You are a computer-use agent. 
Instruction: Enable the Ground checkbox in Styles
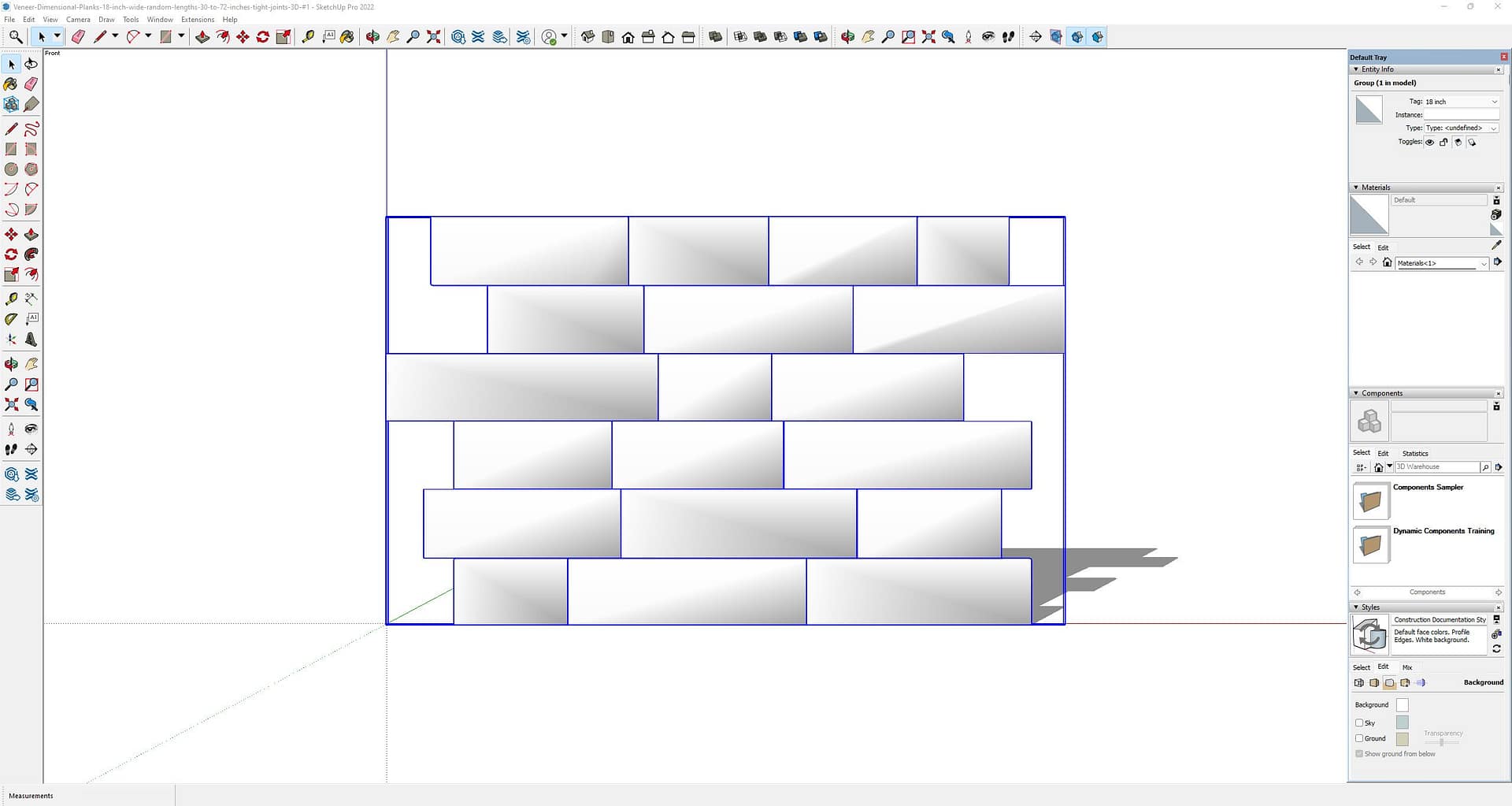[x=1359, y=738]
